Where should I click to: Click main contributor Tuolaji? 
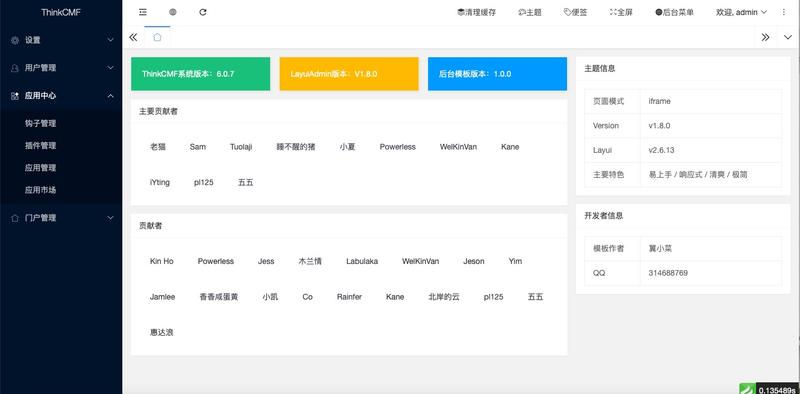pos(241,147)
